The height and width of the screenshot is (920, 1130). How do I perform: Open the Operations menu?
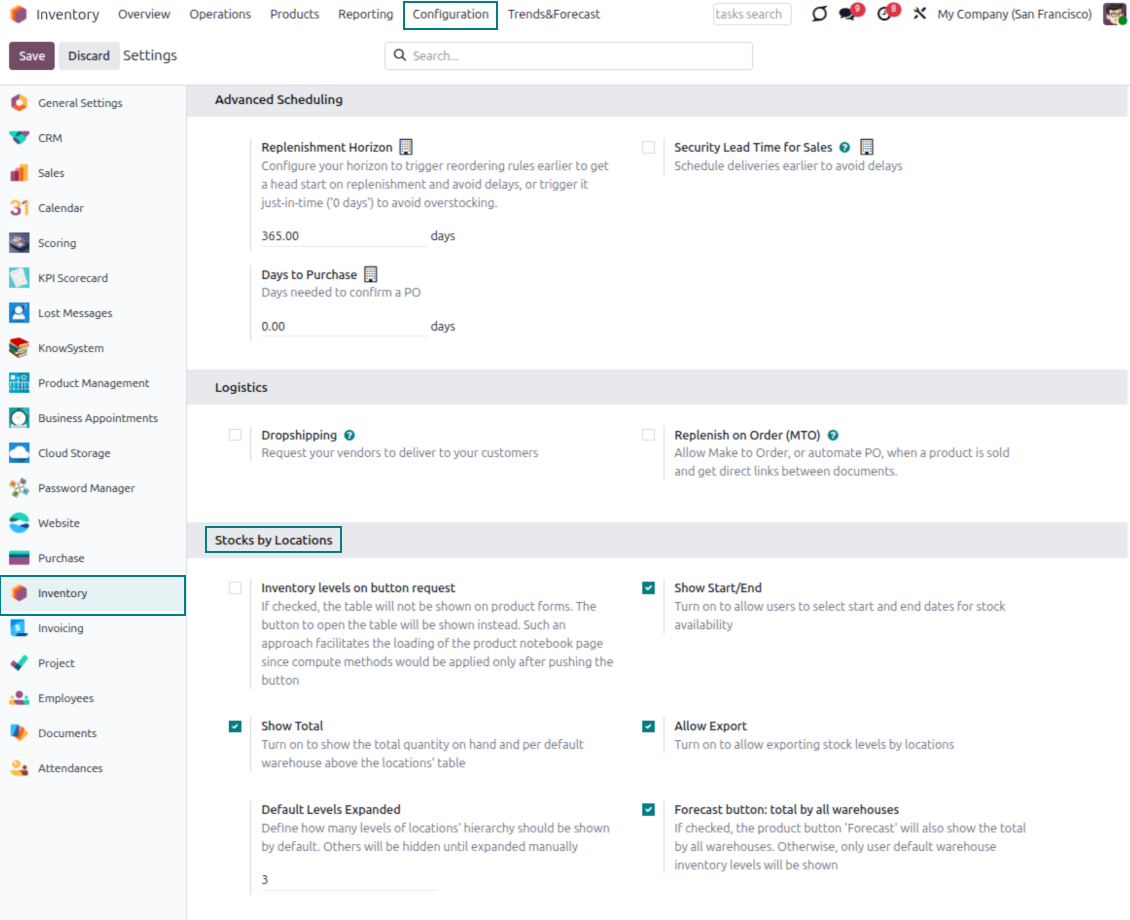click(x=220, y=14)
